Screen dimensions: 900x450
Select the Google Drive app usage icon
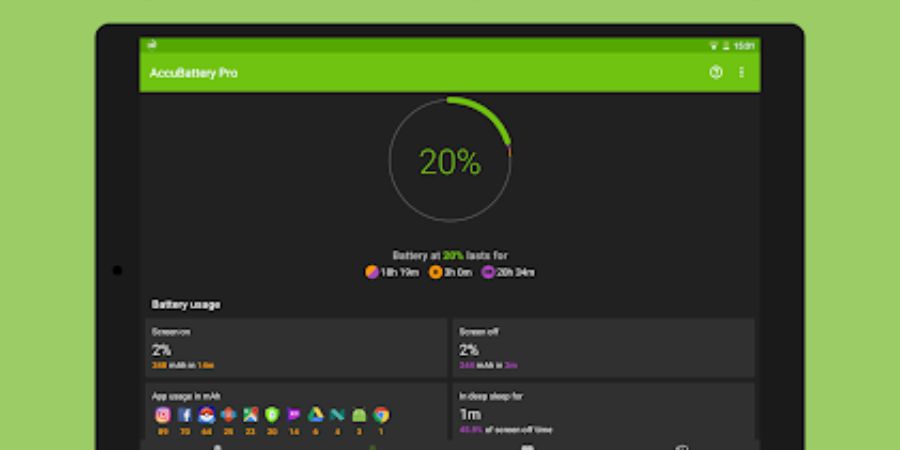(316, 415)
